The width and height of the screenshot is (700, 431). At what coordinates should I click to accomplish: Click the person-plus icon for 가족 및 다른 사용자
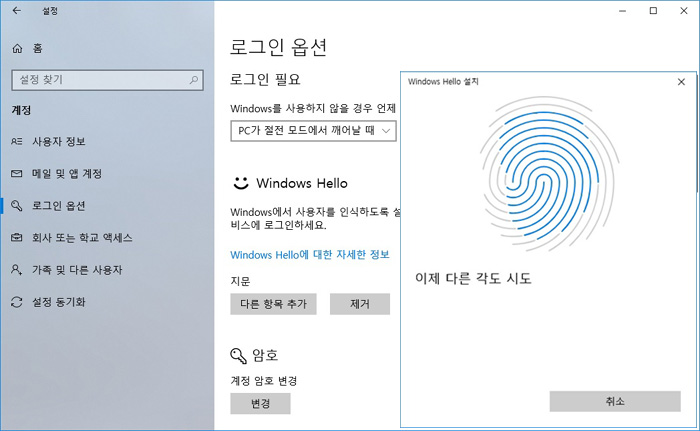[x=17, y=270]
